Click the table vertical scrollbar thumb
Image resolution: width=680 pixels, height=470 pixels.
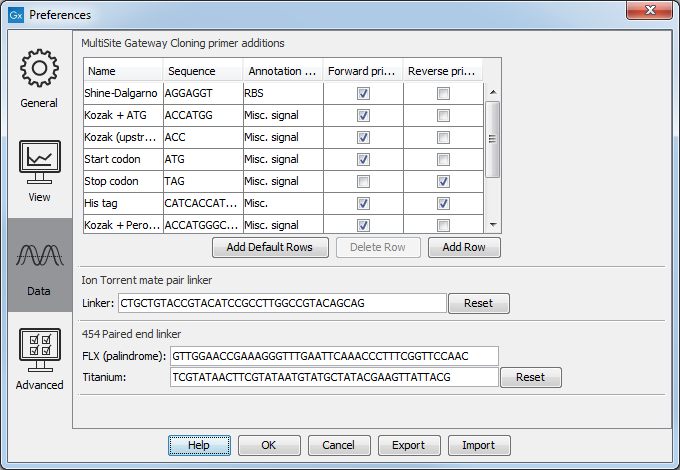[x=493, y=139]
